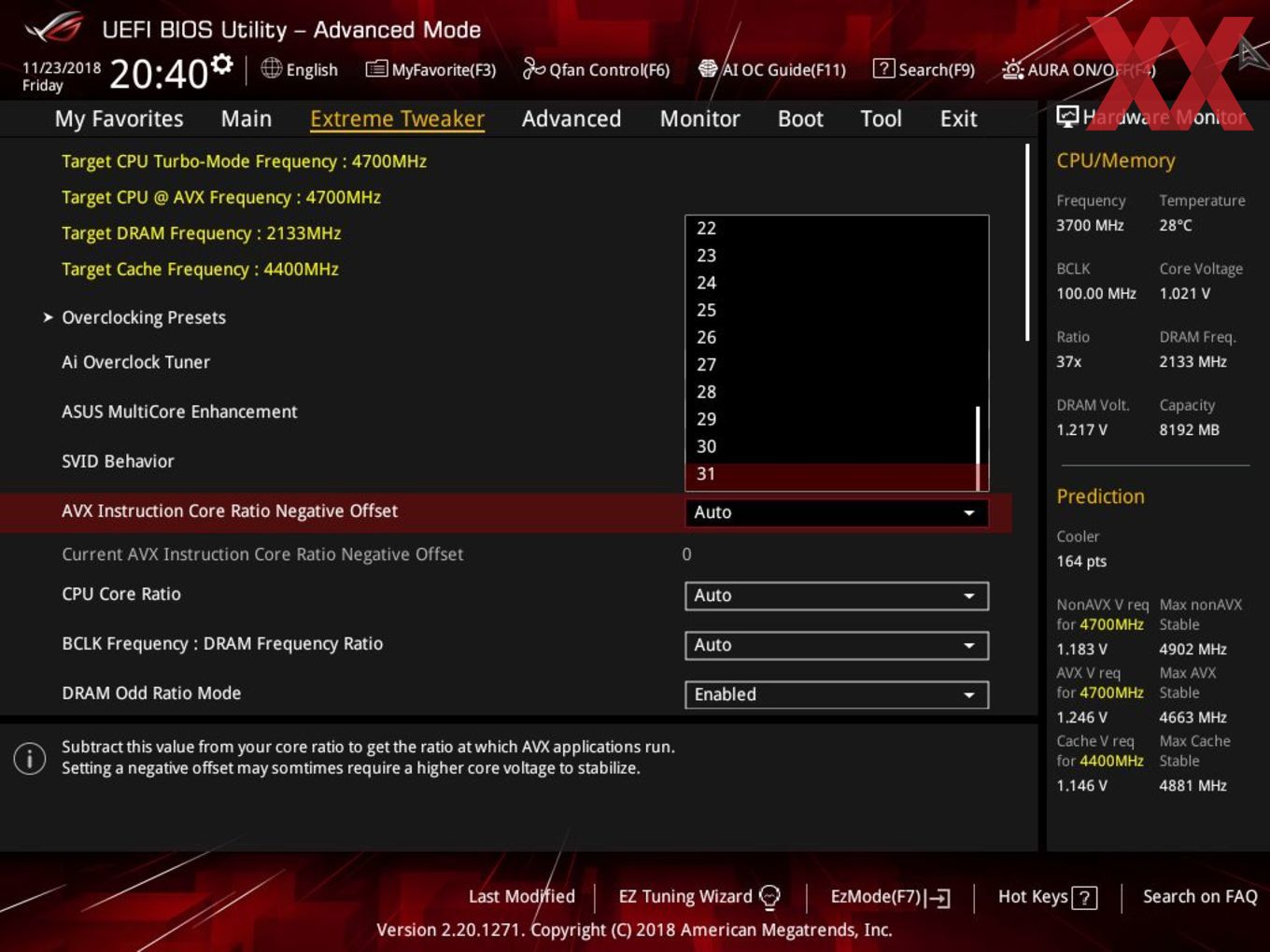Viewport: 1270px width, 952px height.
Task: Open AVX Instruction Core Ratio Negative Offset dropdown
Action: pyautogui.click(x=837, y=512)
